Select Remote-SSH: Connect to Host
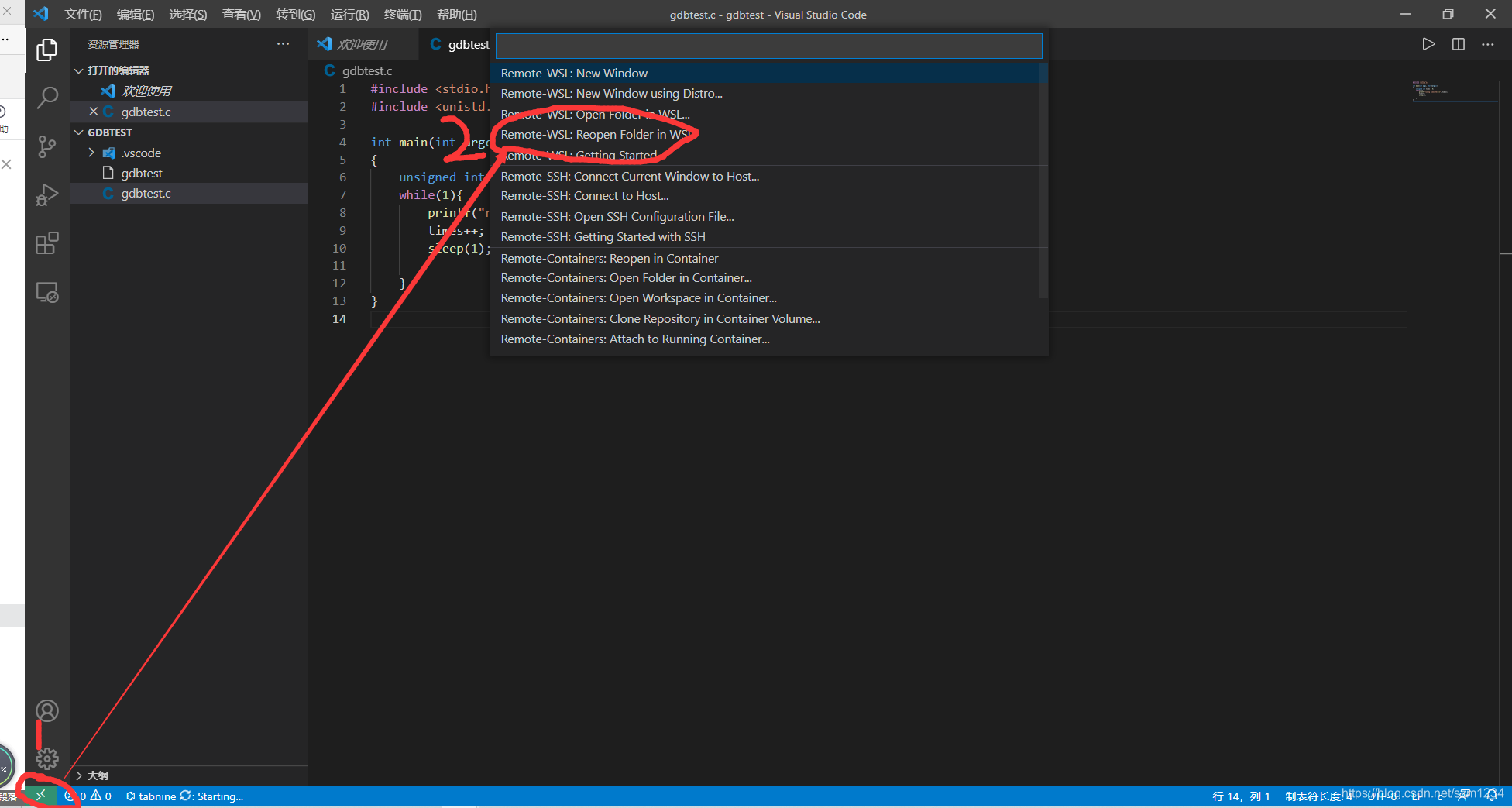Viewport: 1512px width, 808px height. [x=768, y=196]
